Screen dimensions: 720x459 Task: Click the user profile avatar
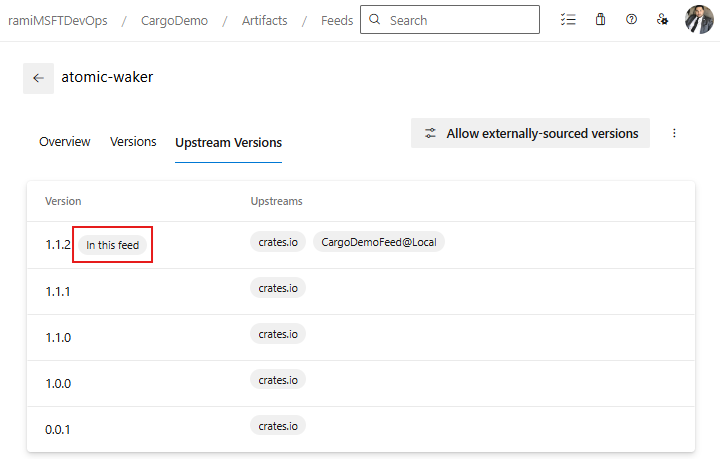click(699, 19)
